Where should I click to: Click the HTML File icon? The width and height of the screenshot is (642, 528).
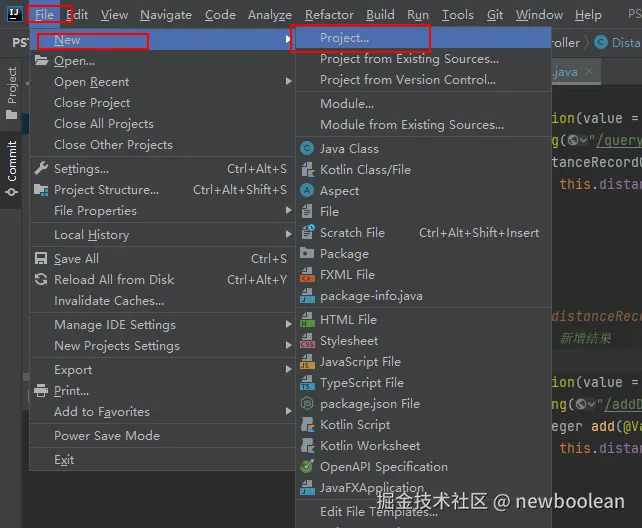tap(307, 320)
